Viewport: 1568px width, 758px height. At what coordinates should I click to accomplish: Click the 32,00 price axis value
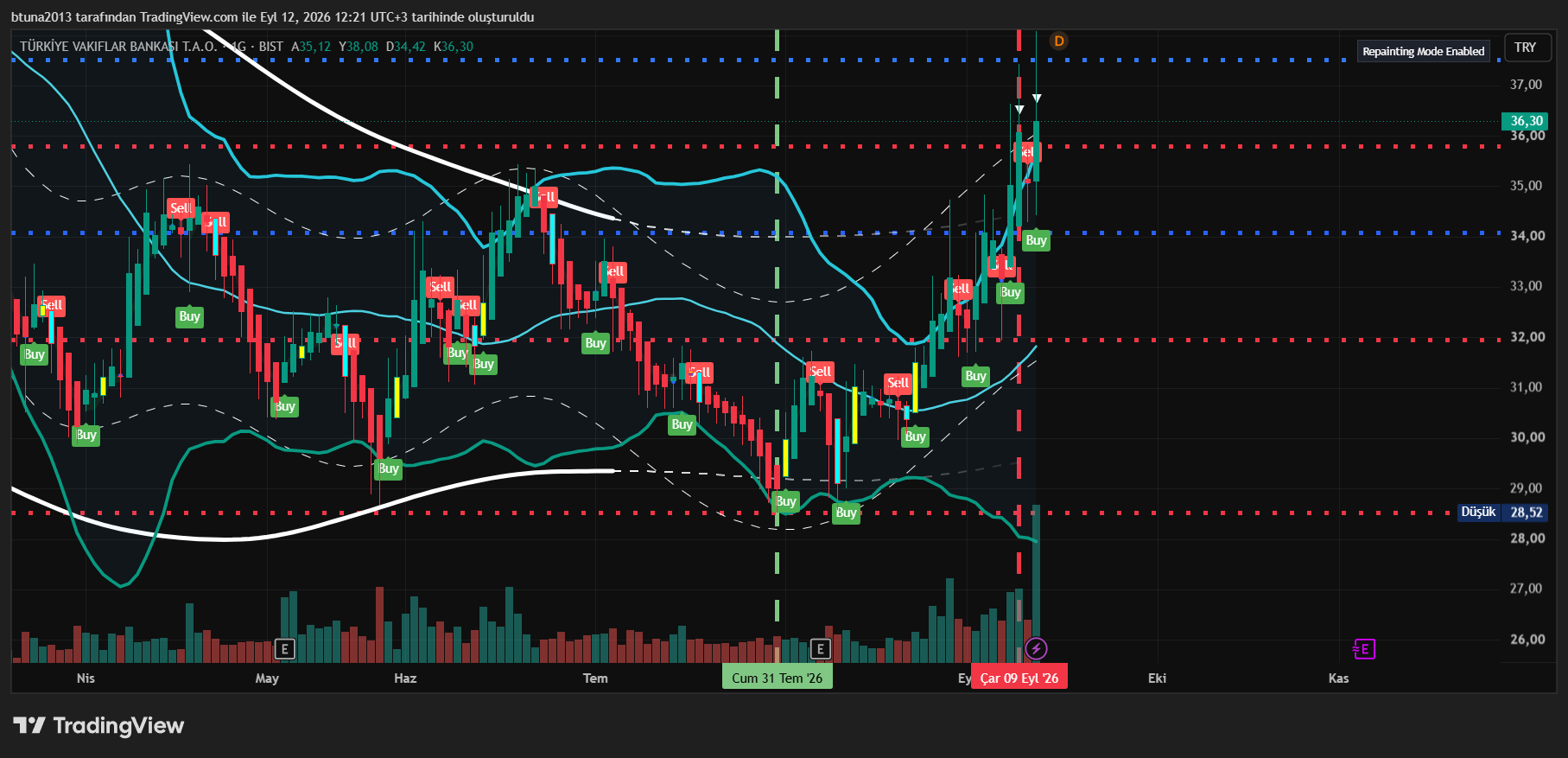point(1527,337)
